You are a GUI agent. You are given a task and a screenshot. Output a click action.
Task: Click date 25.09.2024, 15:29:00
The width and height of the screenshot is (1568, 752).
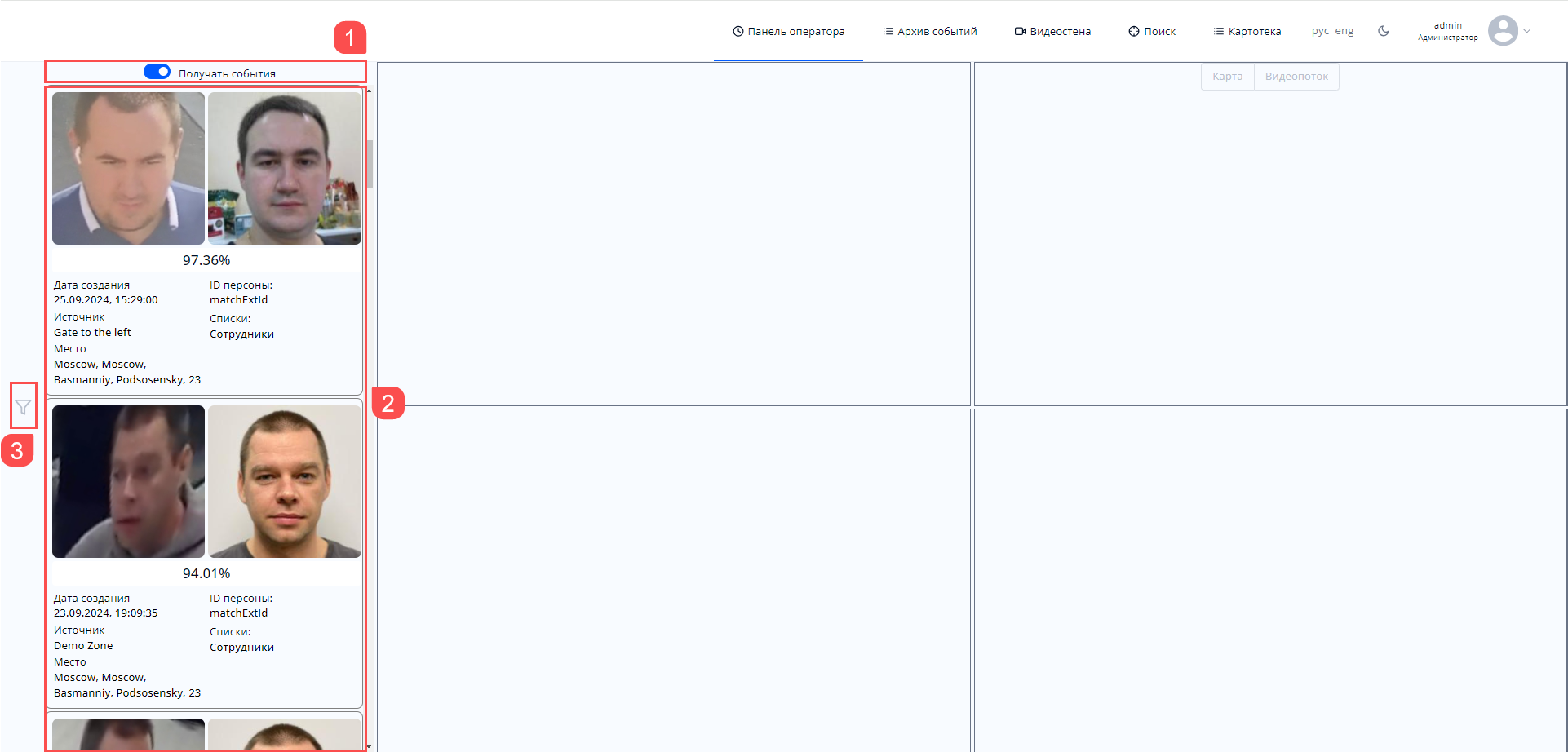tap(106, 300)
